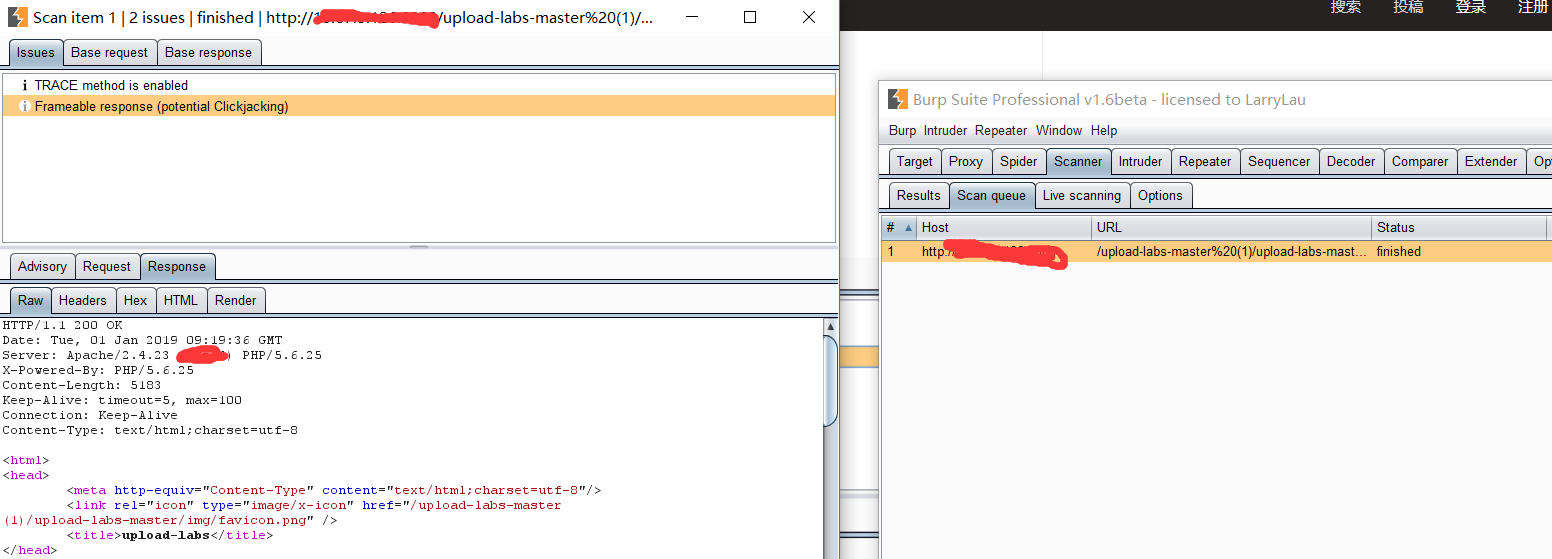Image resolution: width=1552 pixels, height=559 pixels.
Task: Open the Live scanning sub-tab
Action: tap(1081, 195)
